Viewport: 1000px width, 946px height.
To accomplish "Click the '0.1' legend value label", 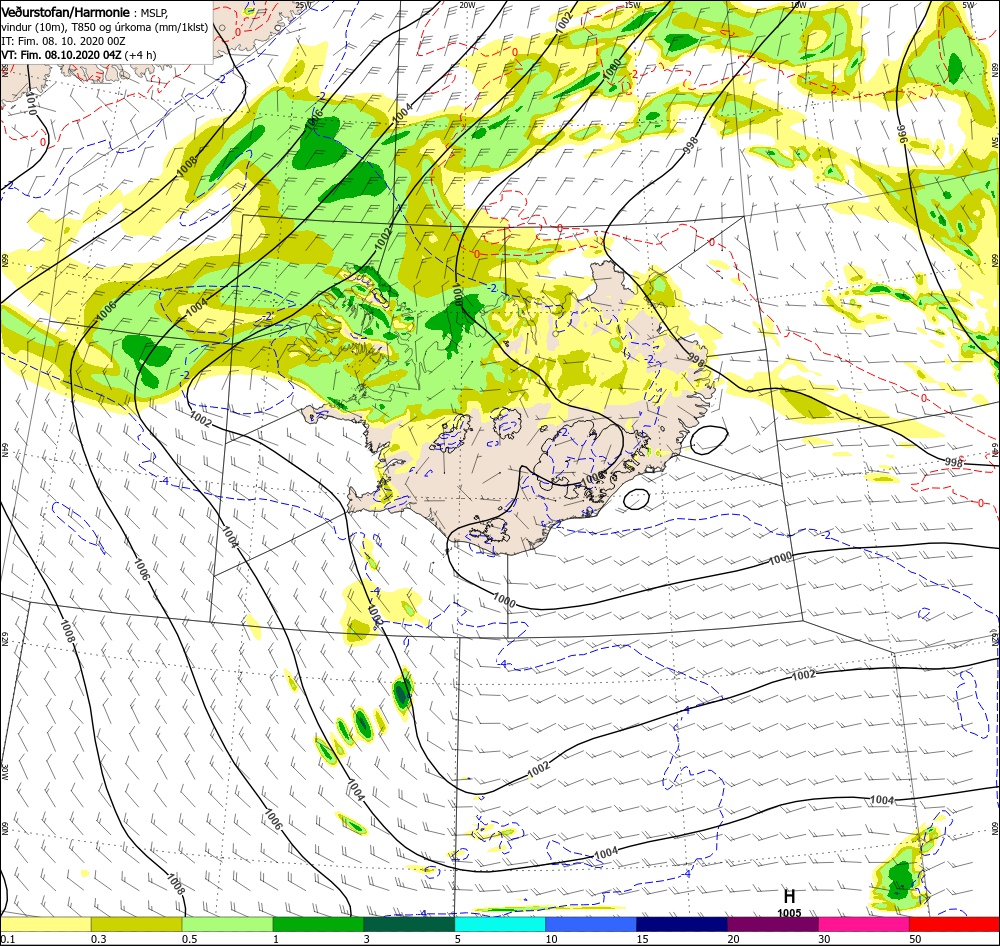I will (x=7, y=938).
